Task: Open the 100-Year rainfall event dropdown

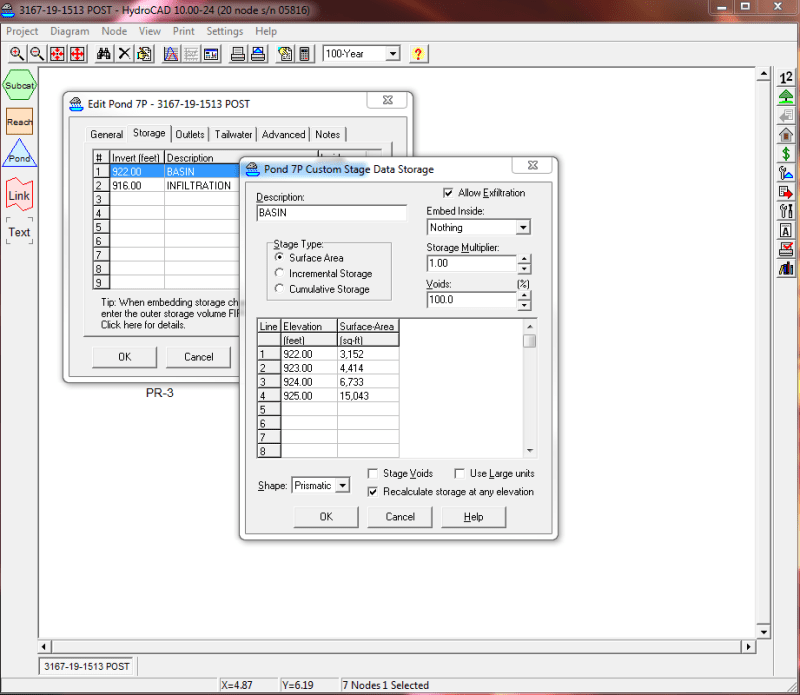Action: click(392, 54)
